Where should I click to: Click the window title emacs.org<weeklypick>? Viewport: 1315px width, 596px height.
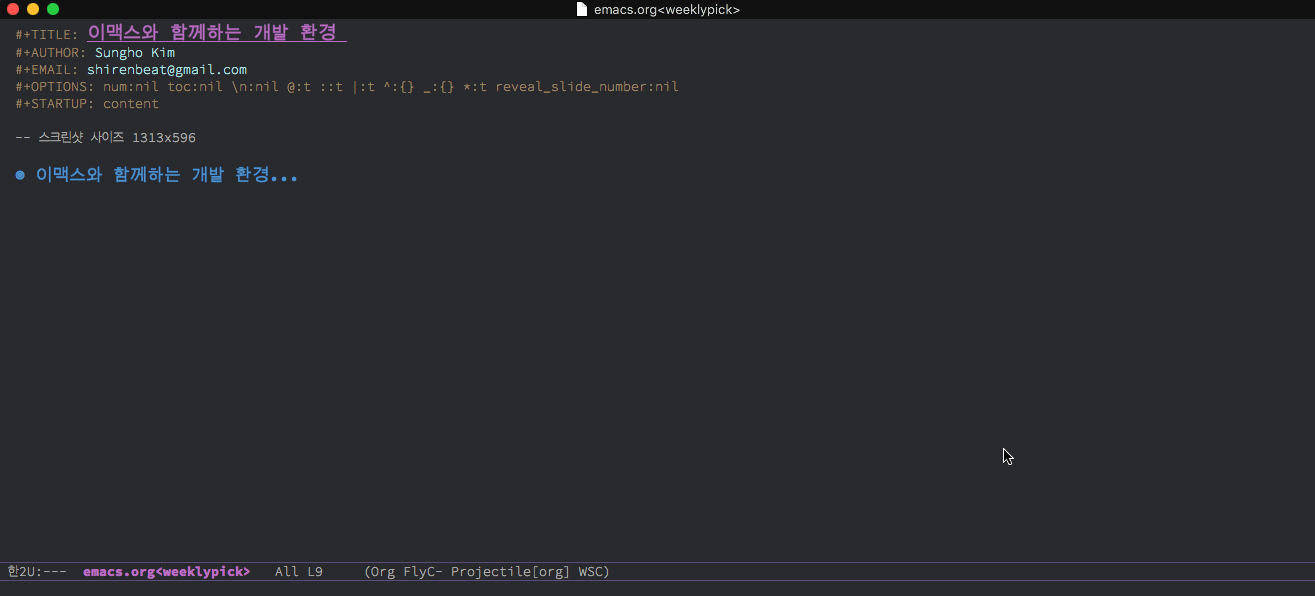click(x=667, y=9)
